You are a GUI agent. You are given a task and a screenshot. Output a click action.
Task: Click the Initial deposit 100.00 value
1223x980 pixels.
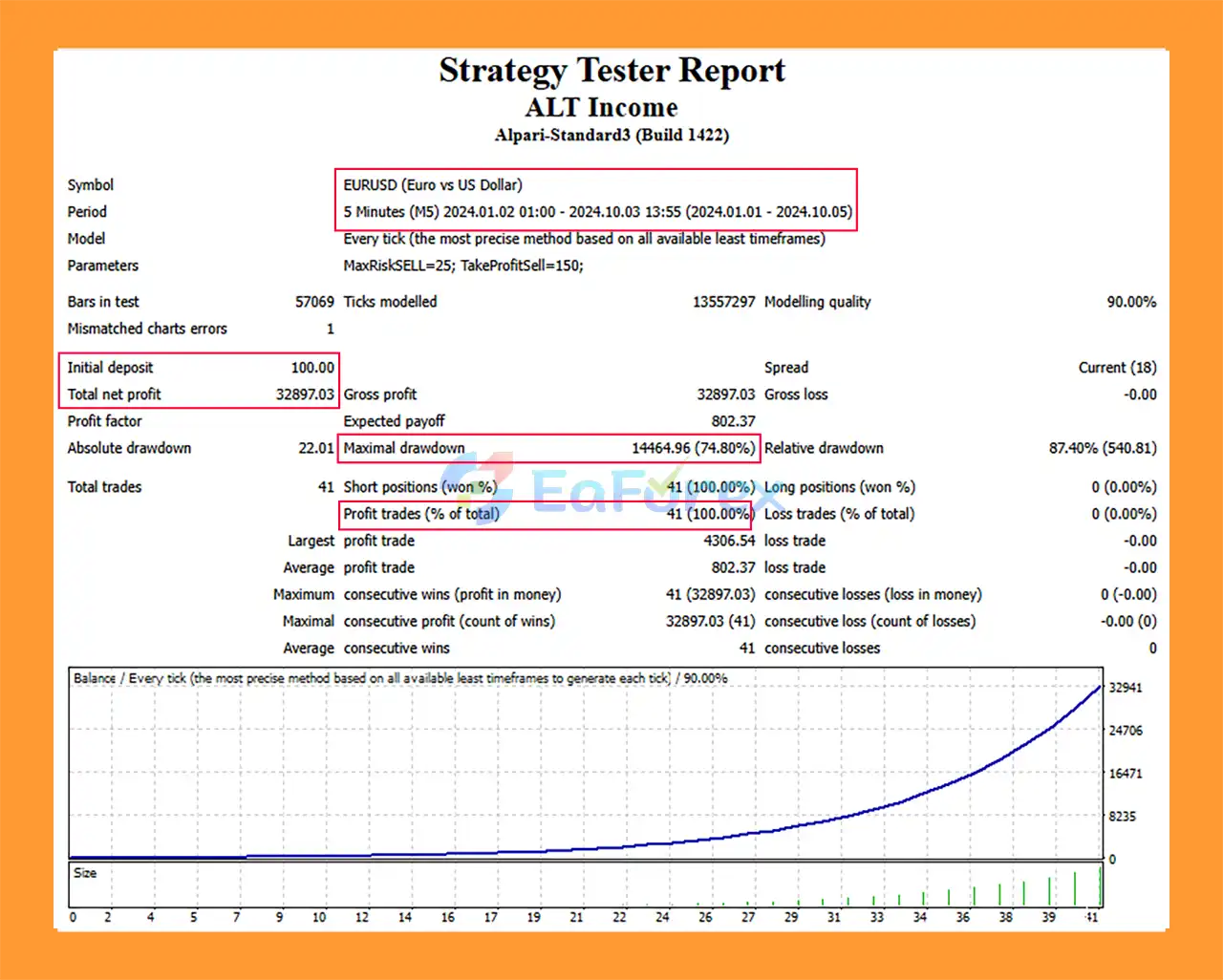click(312, 368)
